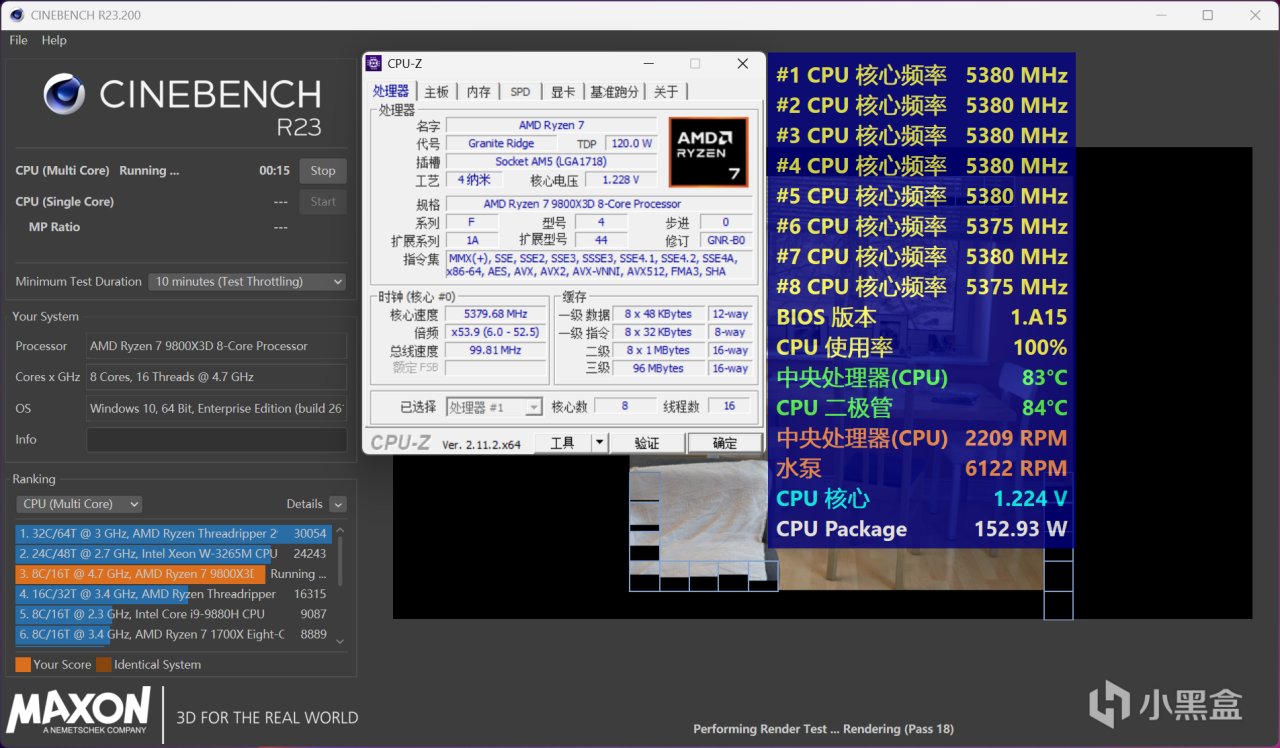Maximize the Cinebench window

[1208, 15]
